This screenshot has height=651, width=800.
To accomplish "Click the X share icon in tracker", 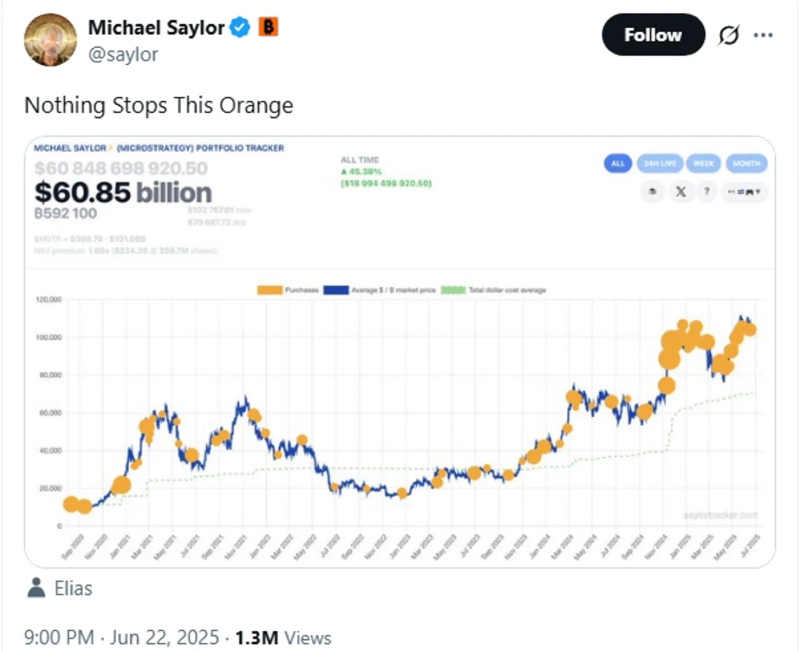I will coord(681,191).
